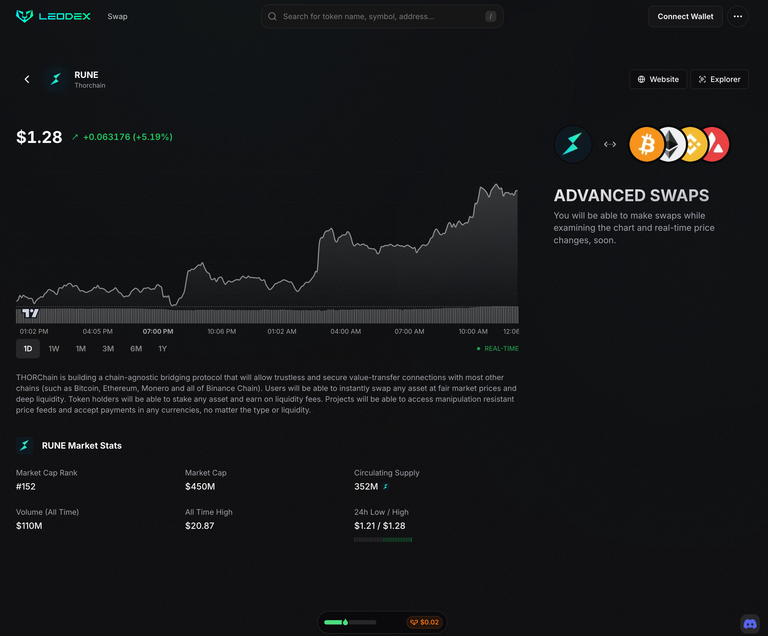Click the +0.063176 (+5.19%) change
Image resolution: width=768 pixels, height=636 pixels.
(x=128, y=137)
